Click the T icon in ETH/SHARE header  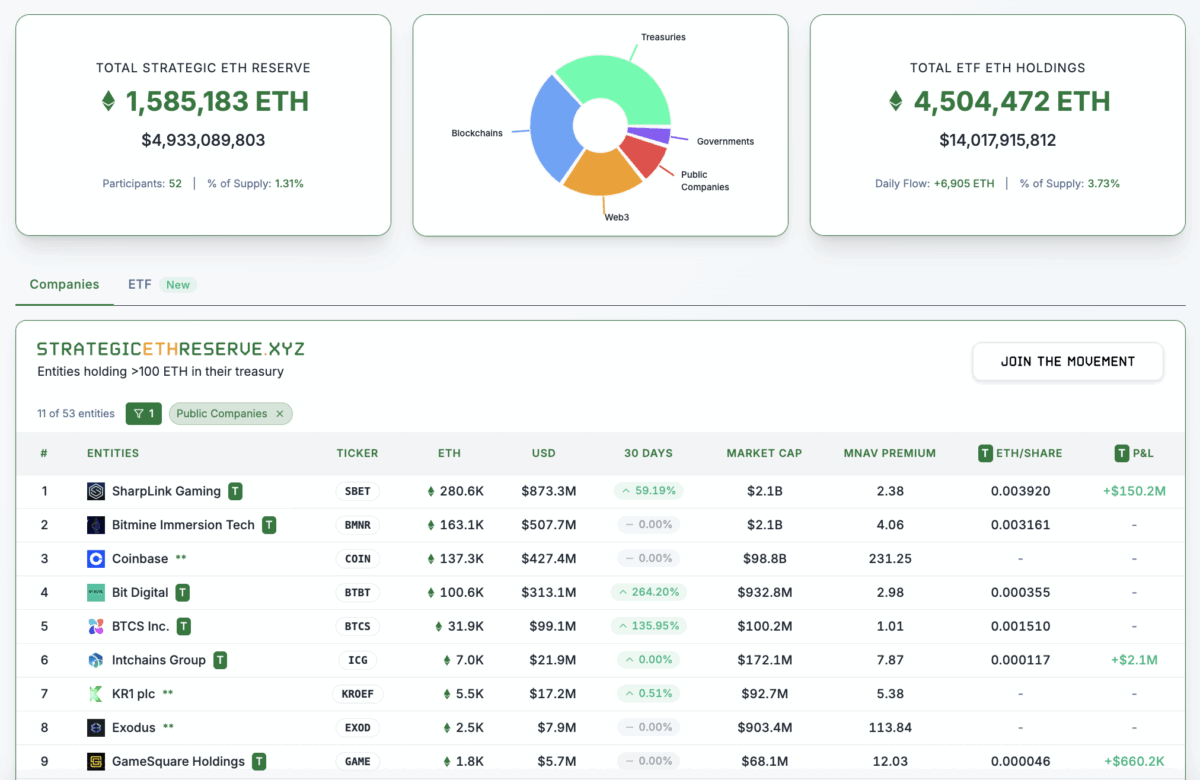tap(985, 453)
